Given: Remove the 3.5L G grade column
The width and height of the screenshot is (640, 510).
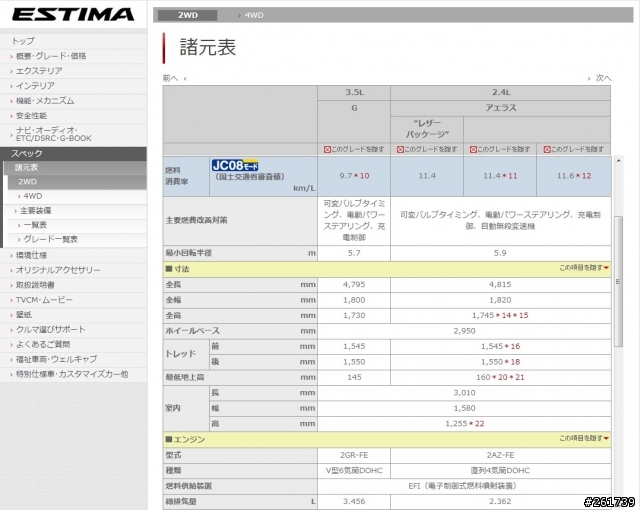Looking at the screenshot, I should pyautogui.click(x=354, y=149).
